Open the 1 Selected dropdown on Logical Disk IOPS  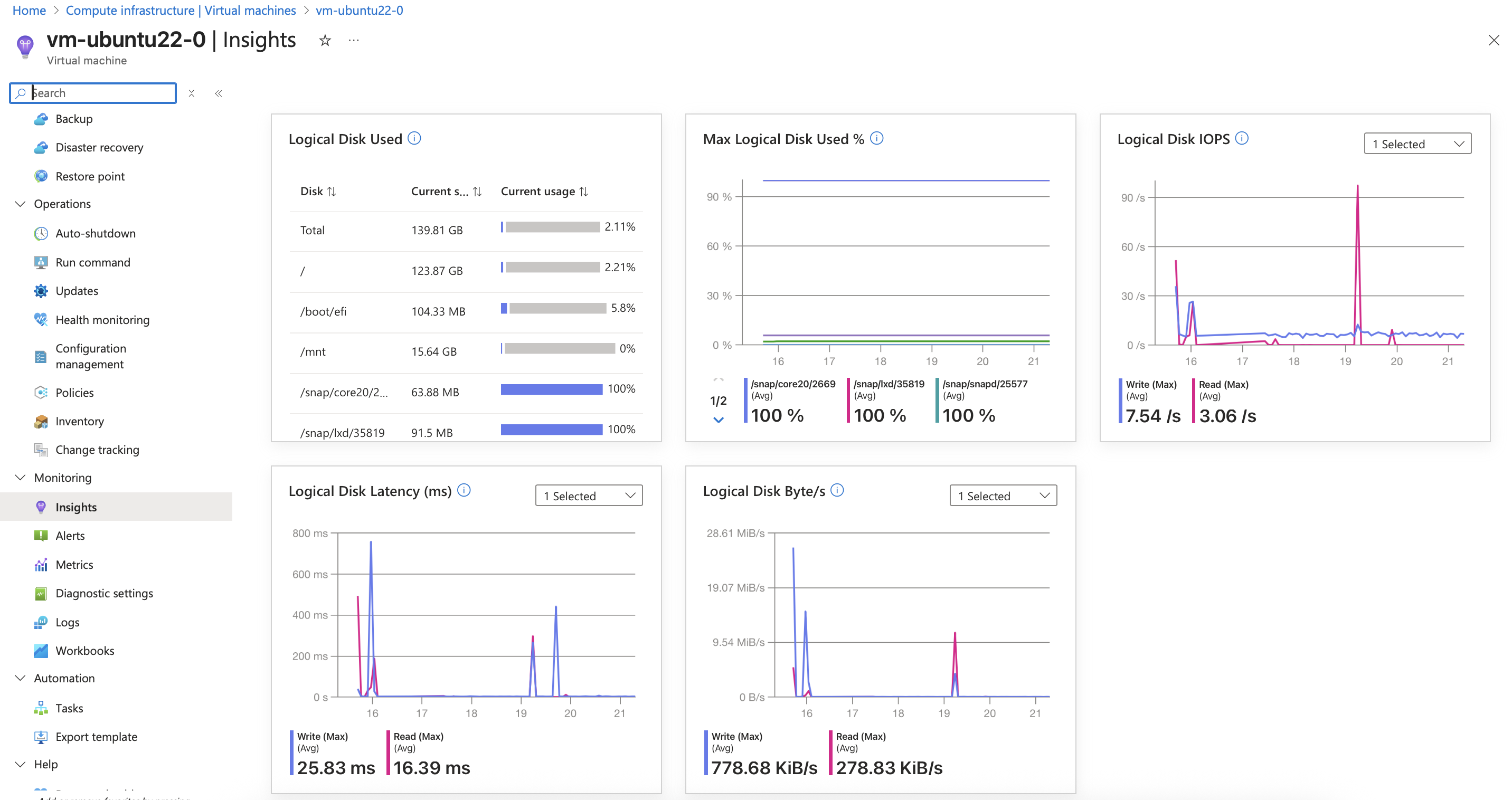pyautogui.click(x=1417, y=143)
